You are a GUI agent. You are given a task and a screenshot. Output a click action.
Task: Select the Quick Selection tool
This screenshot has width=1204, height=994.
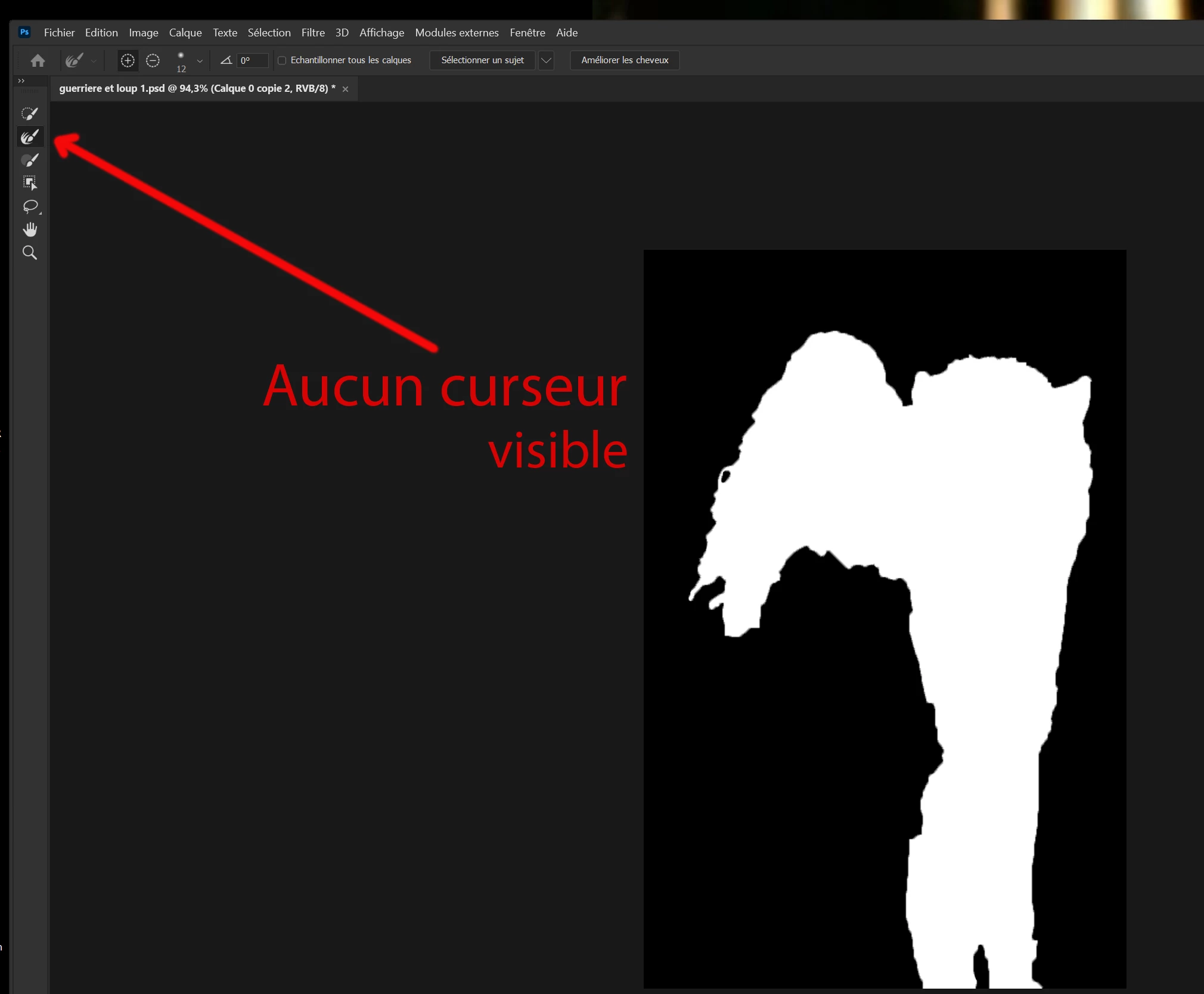29,113
